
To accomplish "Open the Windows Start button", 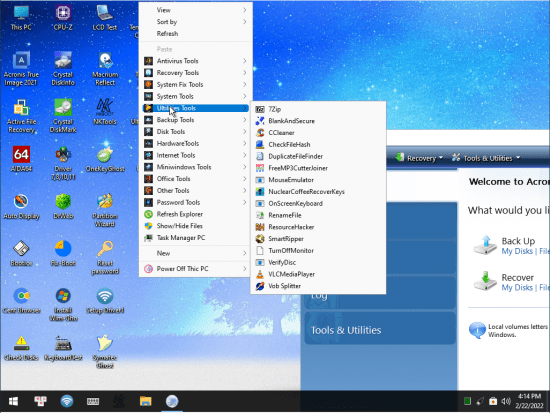I will (x=13, y=401).
